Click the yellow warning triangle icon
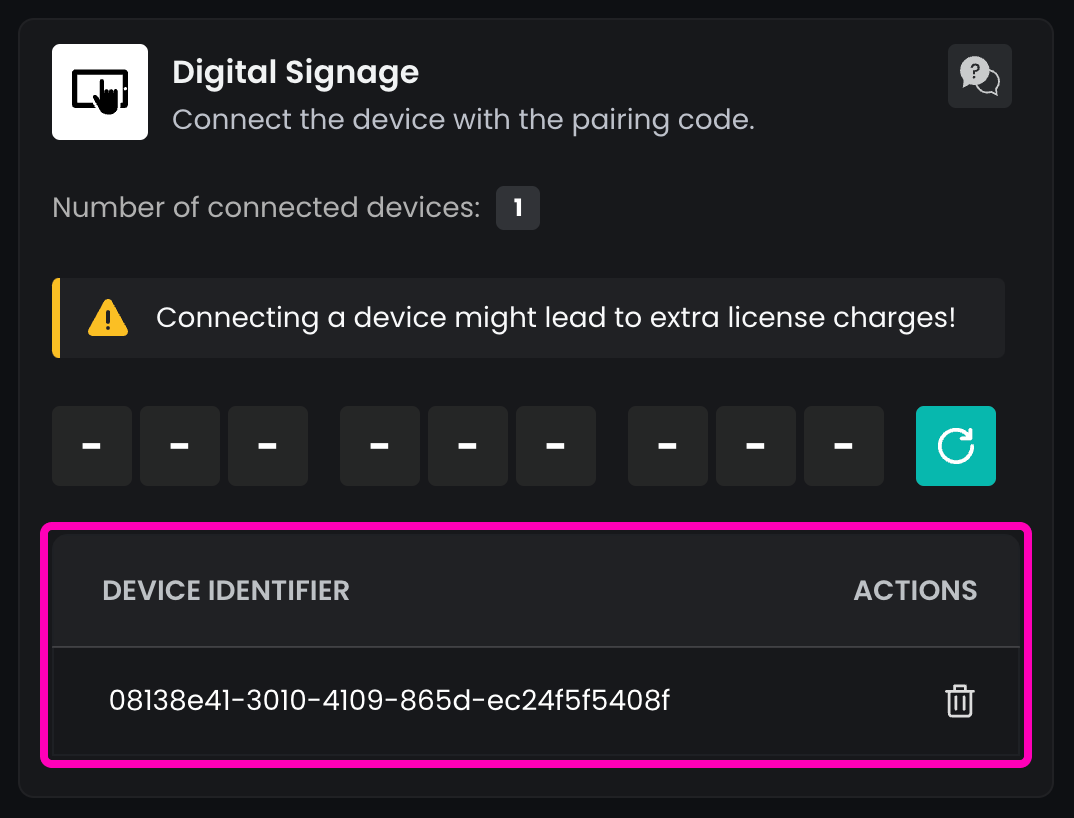The width and height of the screenshot is (1074, 818). (x=108, y=319)
